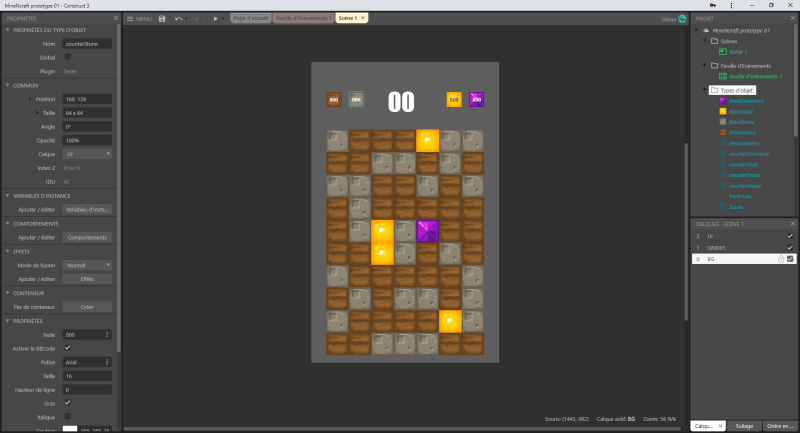
Task: Switch to Tuilage bottom tab
Action: [x=744, y=426]
